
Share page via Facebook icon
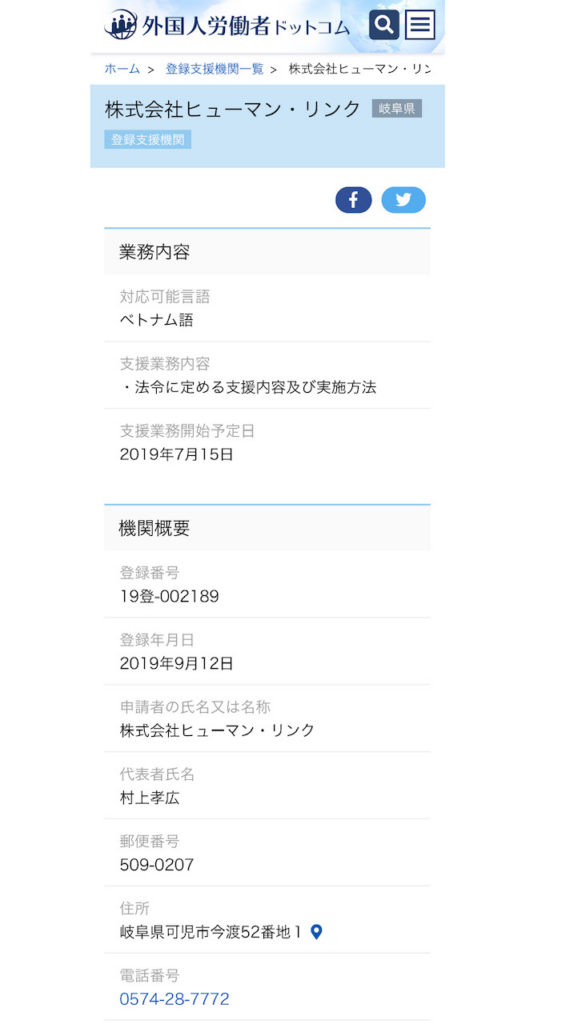(353, 200)
